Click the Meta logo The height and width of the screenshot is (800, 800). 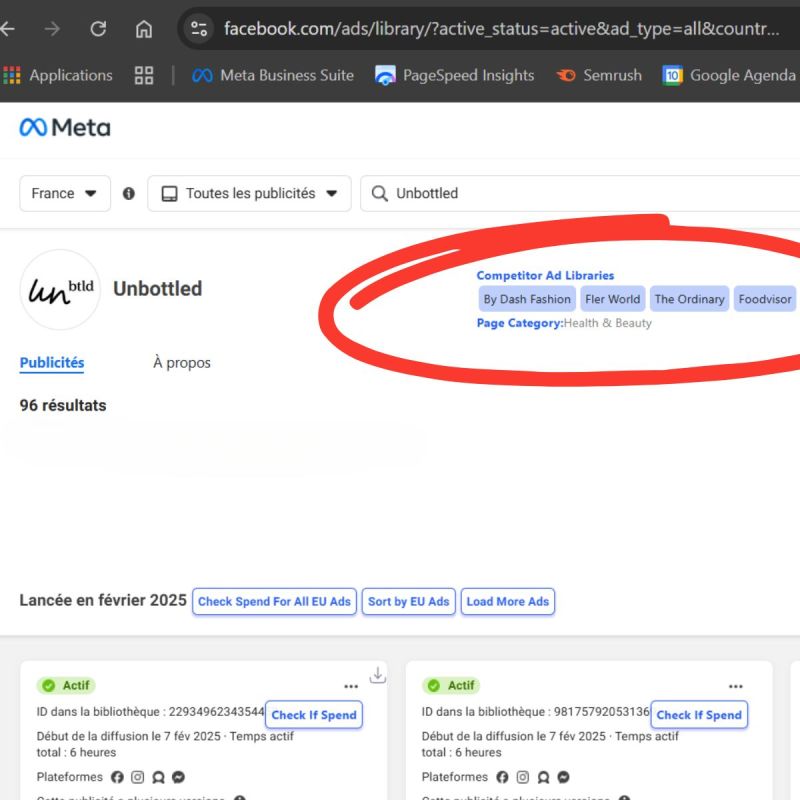(65, 128)
